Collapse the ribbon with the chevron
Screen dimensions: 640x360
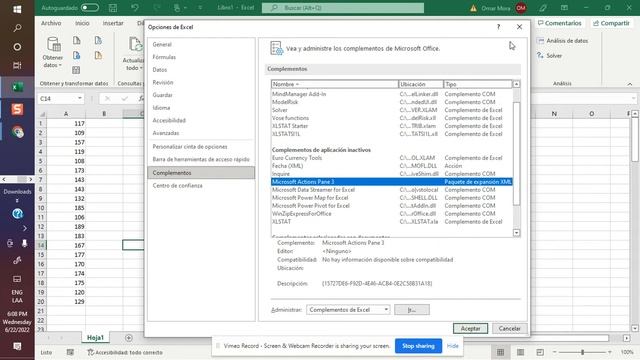point(630,84)
